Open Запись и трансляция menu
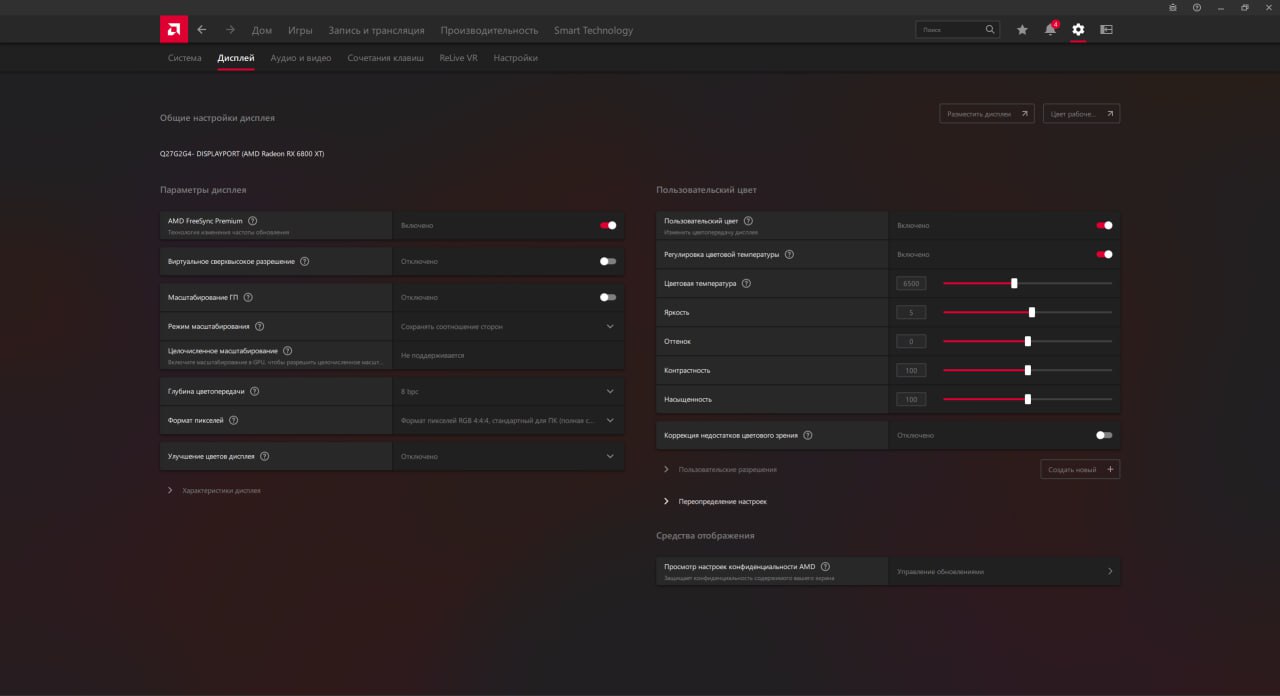 point(376,30)
